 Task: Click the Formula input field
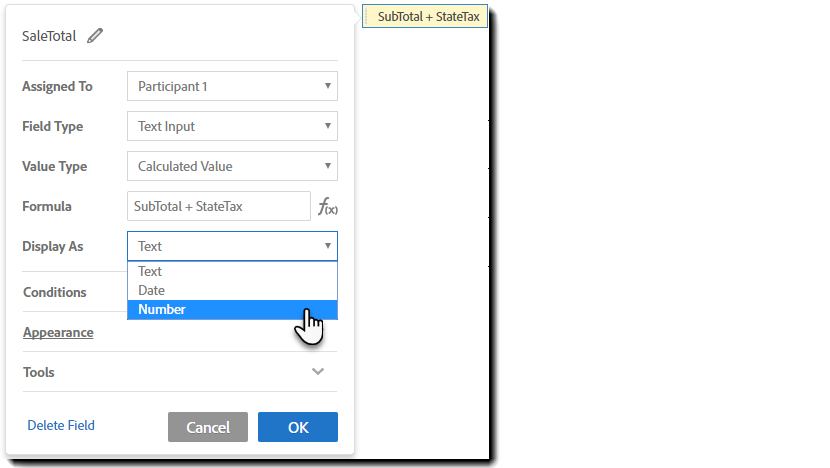pyautogui.click(x=219, y=207)
